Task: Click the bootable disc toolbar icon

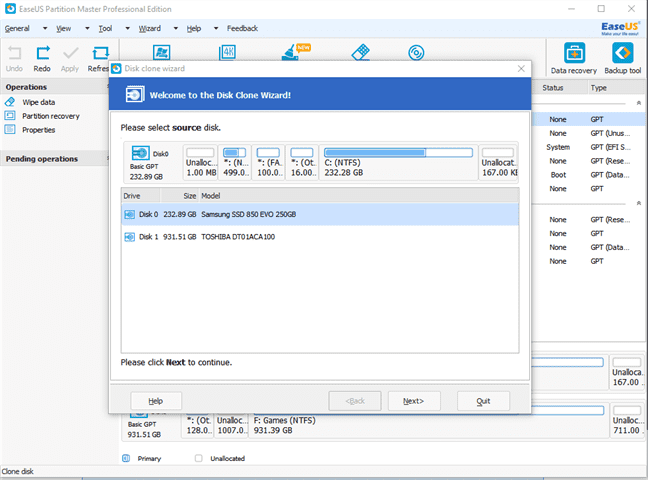Action: point(416,53)
